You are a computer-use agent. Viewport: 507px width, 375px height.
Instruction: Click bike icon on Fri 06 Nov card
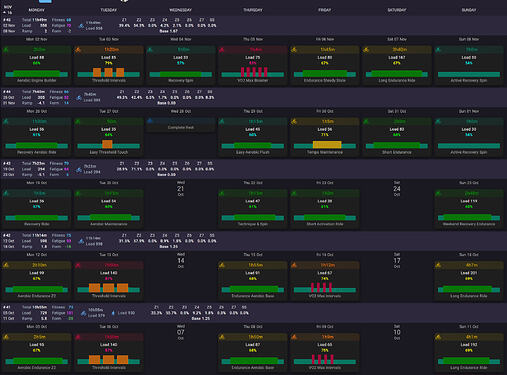point(294,50)
